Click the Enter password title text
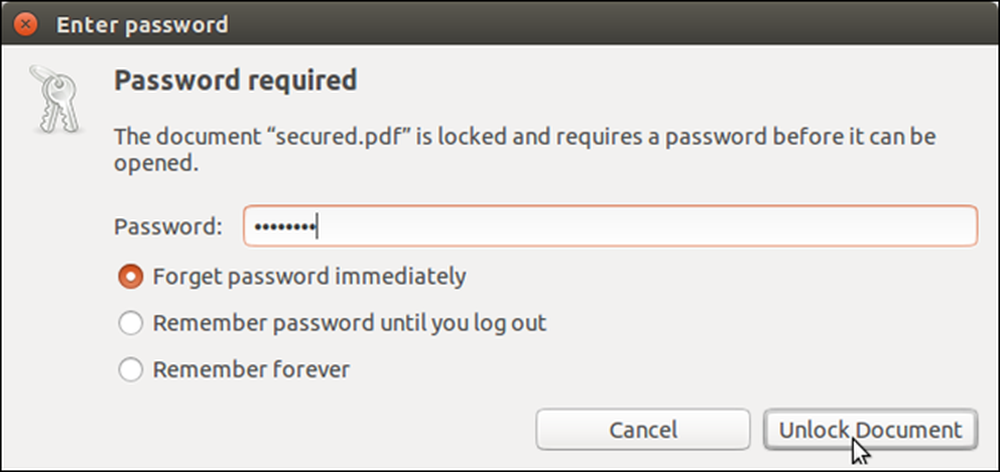 point(142,25)
